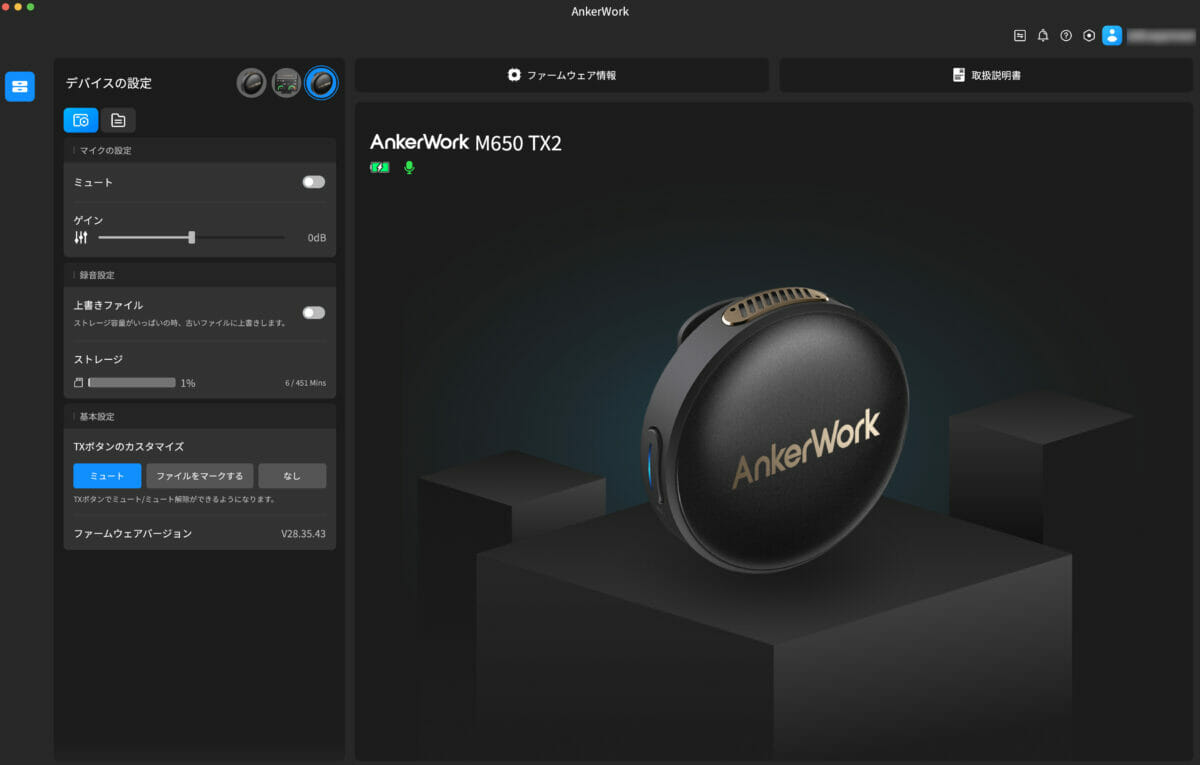1200x765 pixels.
Task: Switch to the device settings tab icon
Action: [x=81, y=120]
